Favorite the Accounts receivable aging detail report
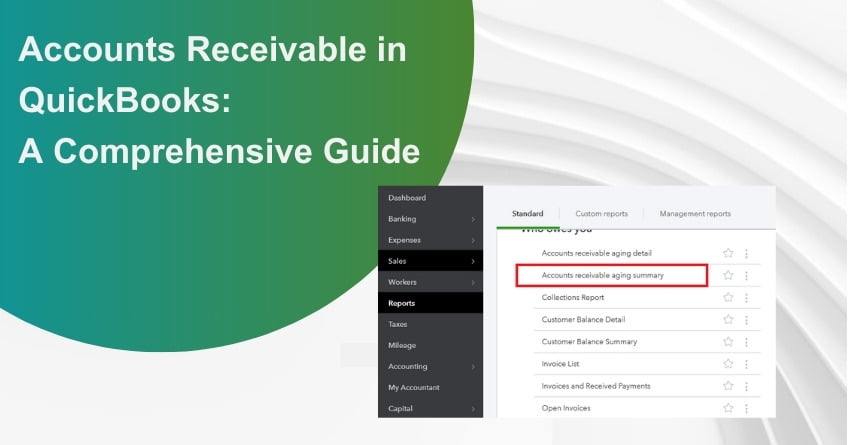Viewport: 851px width, 445px height. [728, 253]
